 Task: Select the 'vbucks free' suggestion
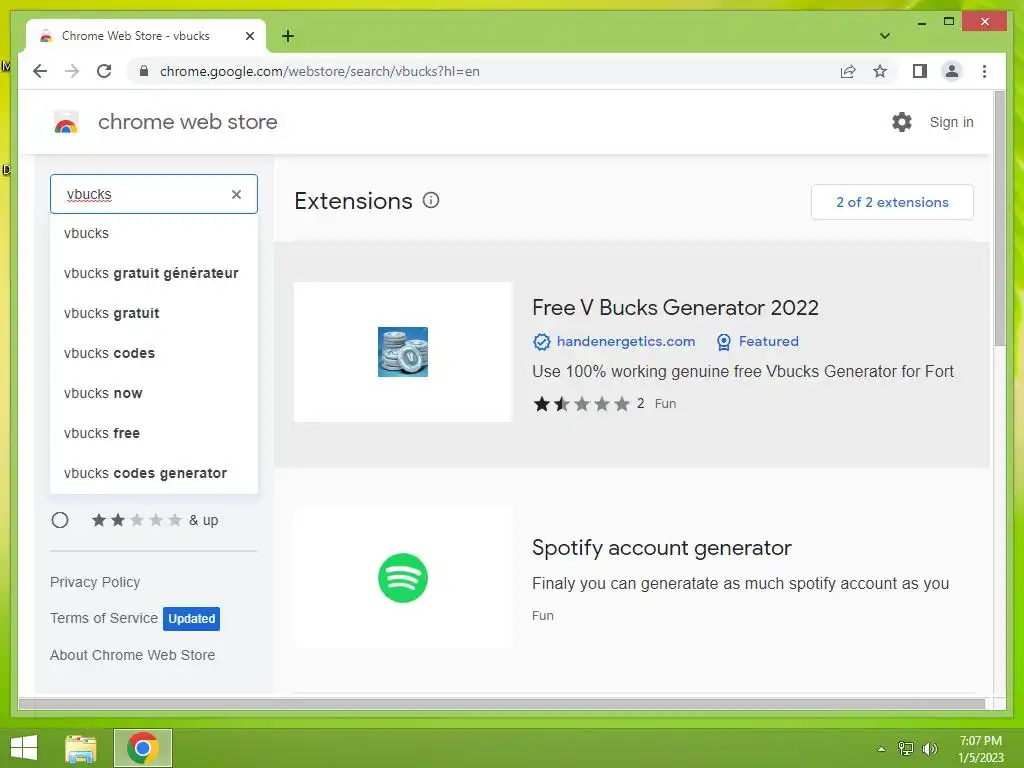point(154,433)
